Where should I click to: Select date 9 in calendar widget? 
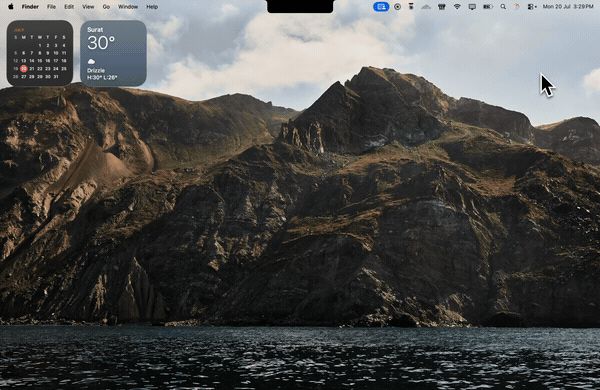tap(48, 53)
